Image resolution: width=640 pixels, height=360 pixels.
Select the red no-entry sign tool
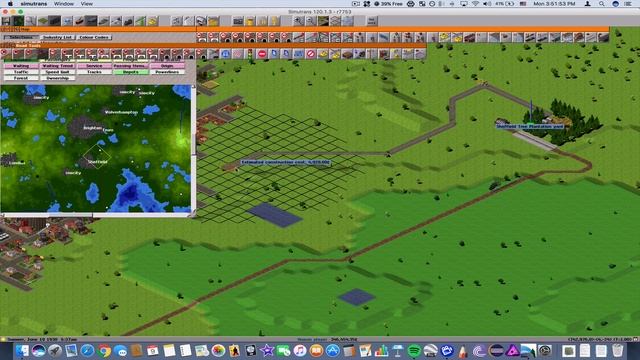point(262,54)
